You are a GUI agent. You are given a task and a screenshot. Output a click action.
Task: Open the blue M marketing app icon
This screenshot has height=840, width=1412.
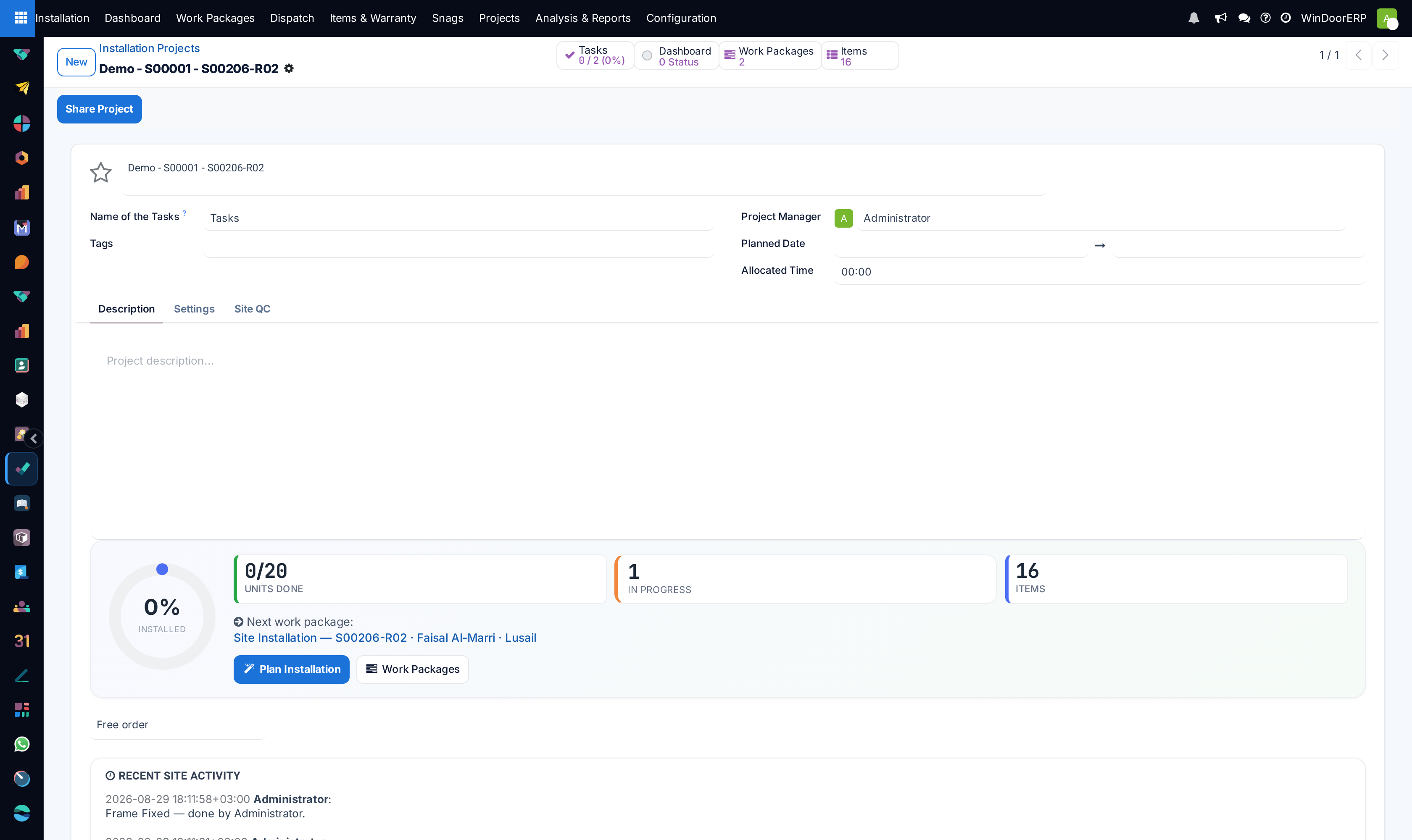tap(22, 227)
